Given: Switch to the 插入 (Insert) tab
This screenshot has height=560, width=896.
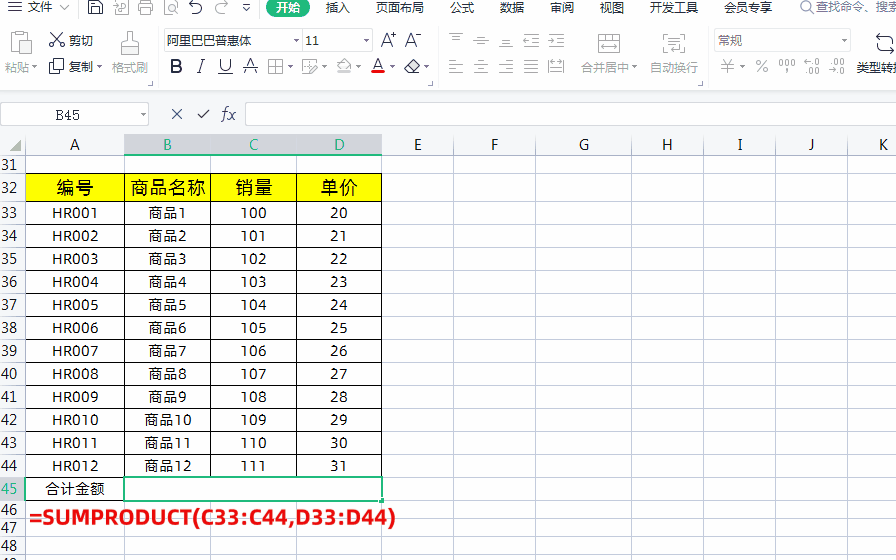Looking at the screenshot, I should pos(338,8).
